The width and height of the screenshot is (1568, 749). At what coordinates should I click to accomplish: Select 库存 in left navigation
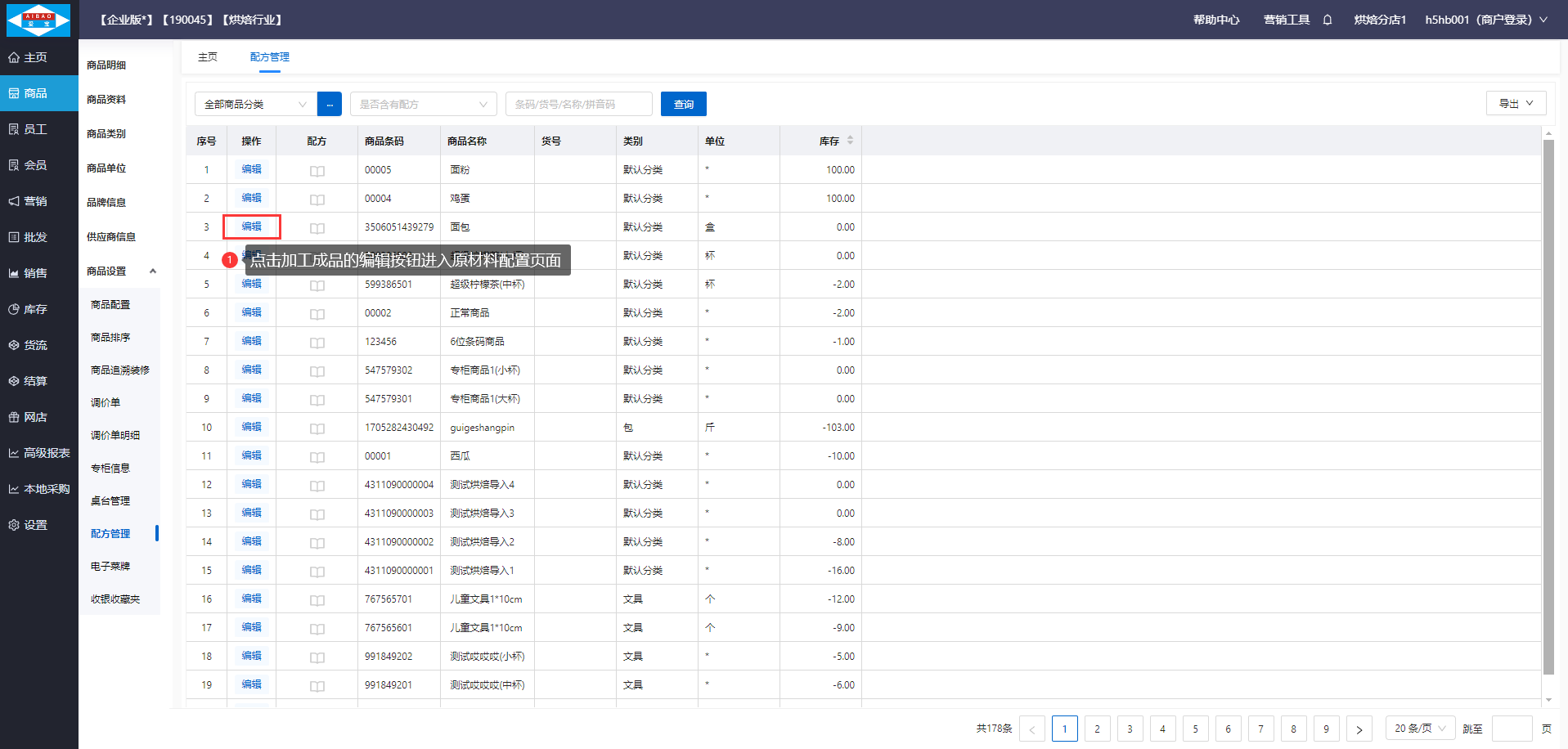click(35, 309)
